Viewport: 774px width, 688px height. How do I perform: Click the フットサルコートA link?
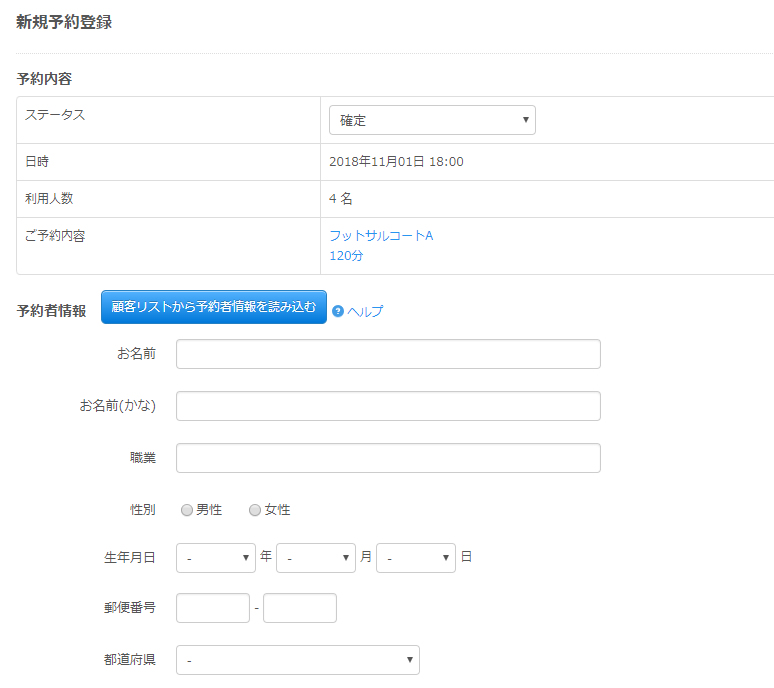pos(381,236)
